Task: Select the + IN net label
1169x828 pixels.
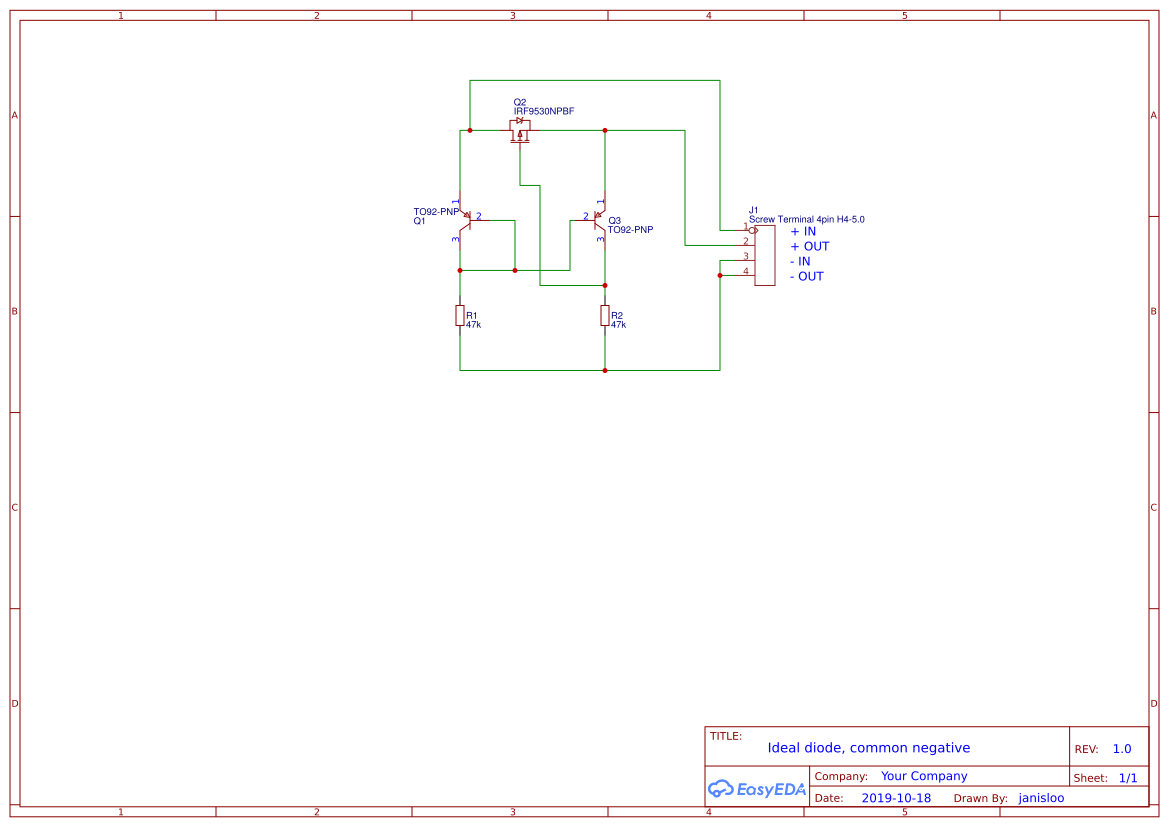Action: (x=805, y=231)
